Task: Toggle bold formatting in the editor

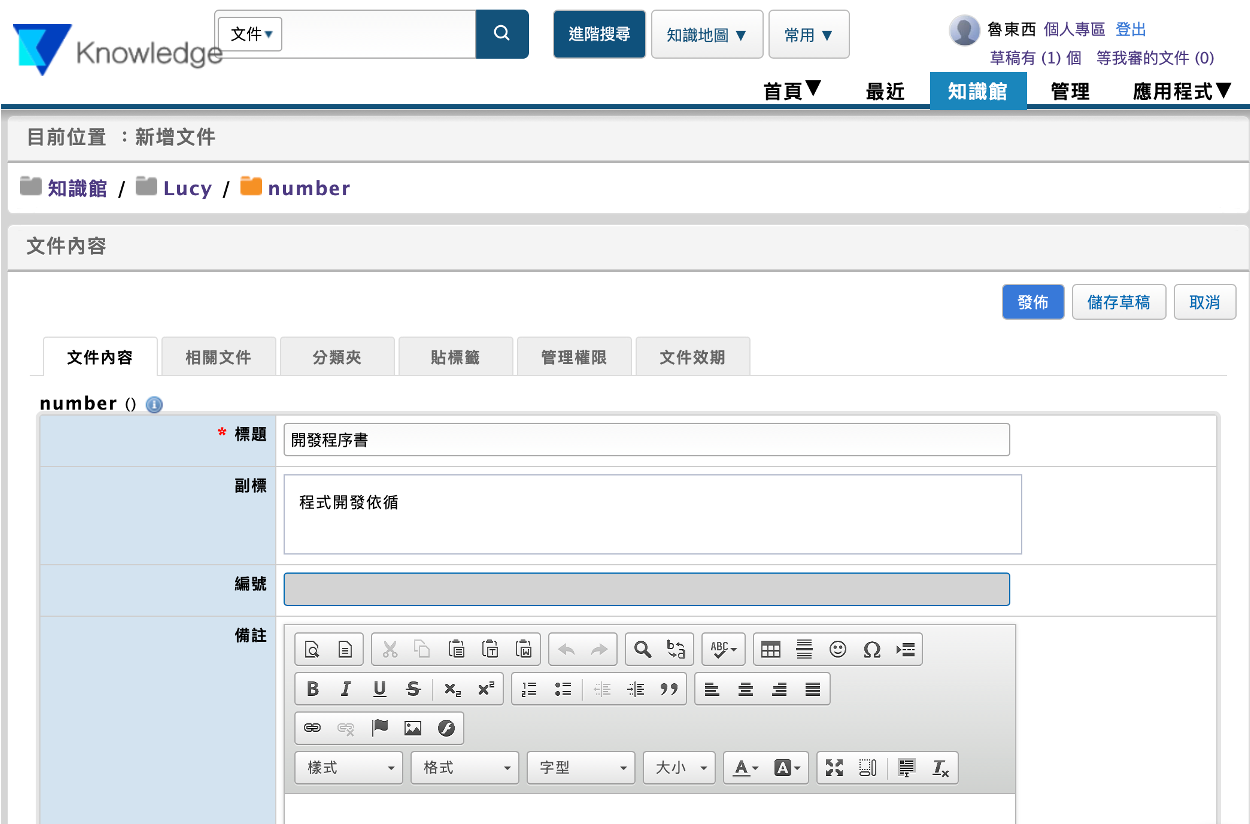Action: (313, 689)
